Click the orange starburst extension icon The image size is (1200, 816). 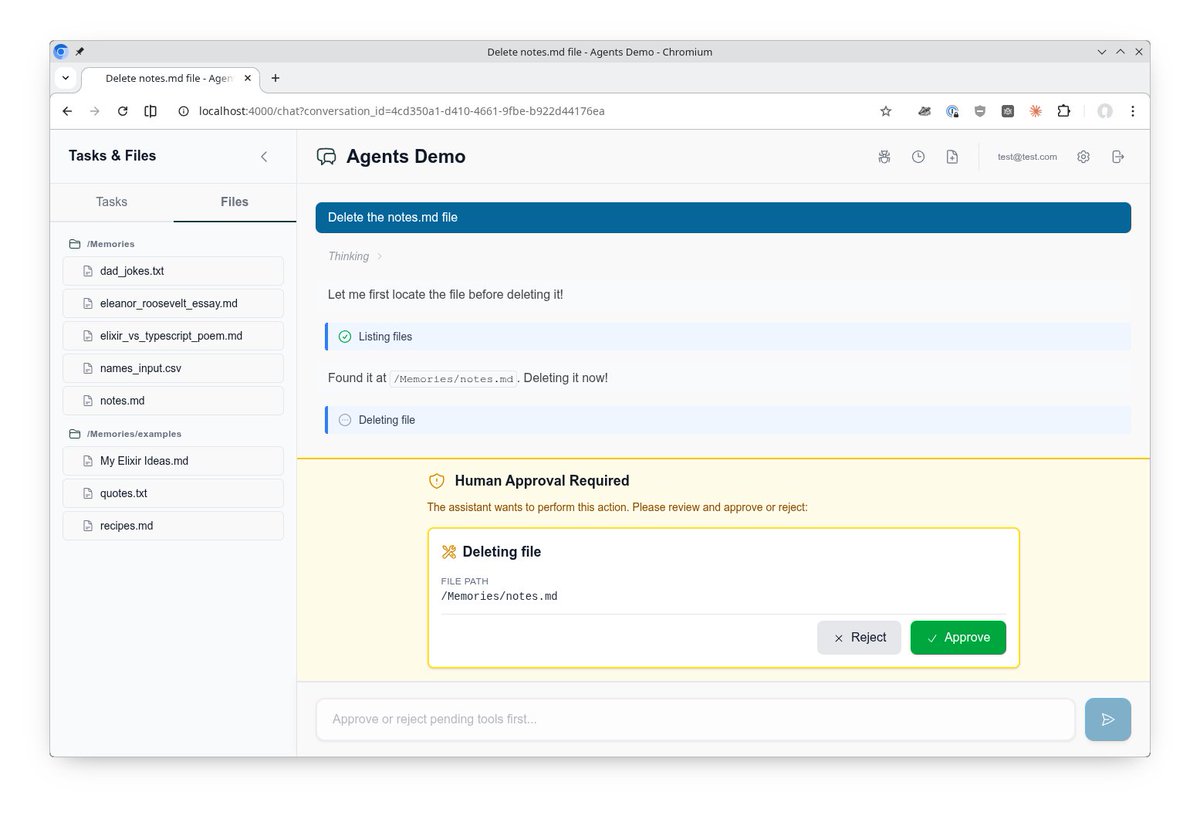pos(1036,111)
